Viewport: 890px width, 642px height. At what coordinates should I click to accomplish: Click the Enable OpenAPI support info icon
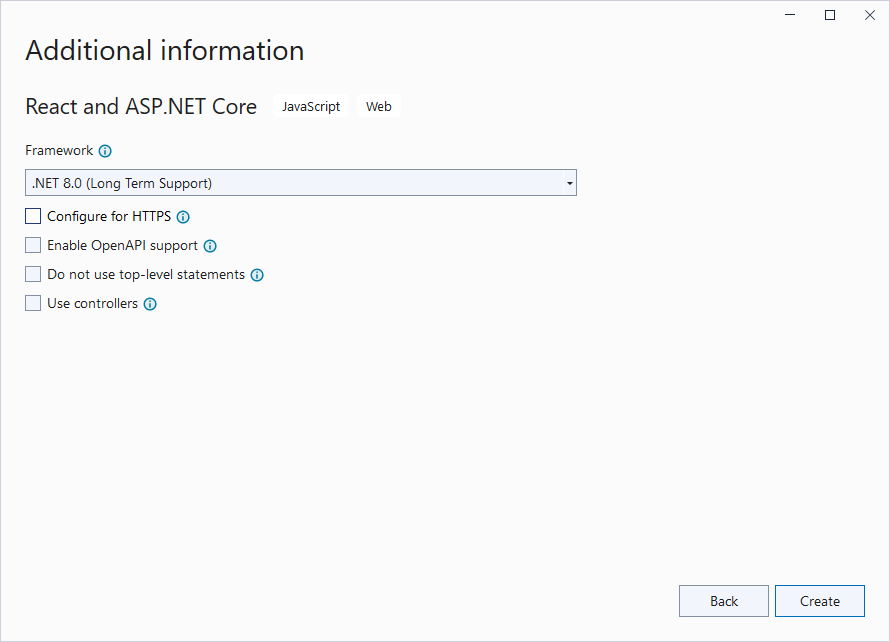pos(210,246)
